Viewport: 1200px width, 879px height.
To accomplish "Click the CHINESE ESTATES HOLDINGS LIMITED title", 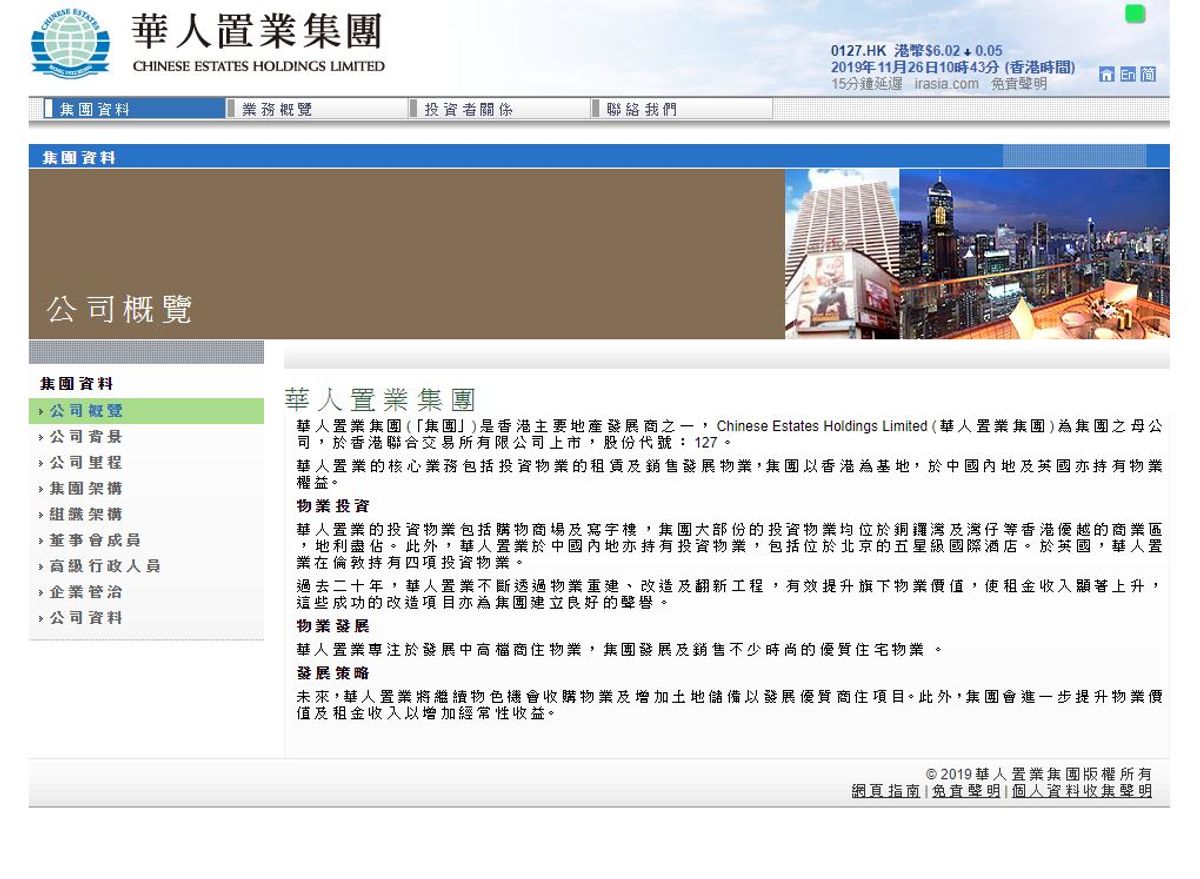I will (258, 66).
